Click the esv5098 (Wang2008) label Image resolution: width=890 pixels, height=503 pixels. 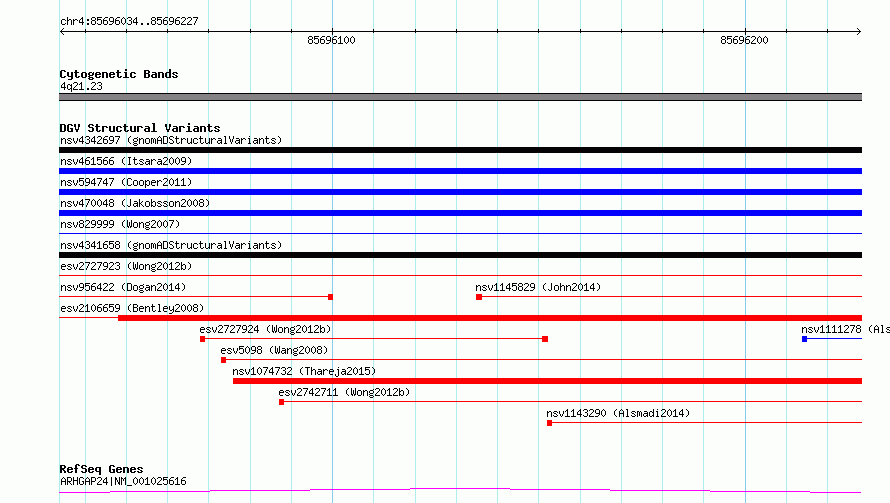pyautogui.click(x=274, y=350)
